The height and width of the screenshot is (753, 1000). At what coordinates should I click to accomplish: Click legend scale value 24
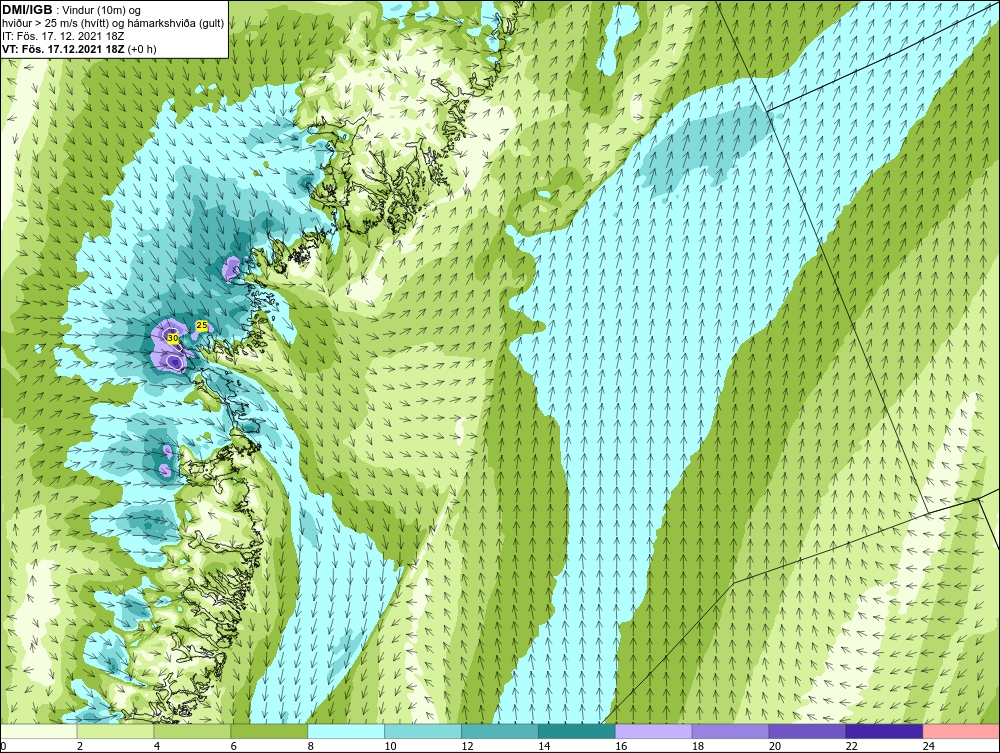(x=929, y=746)
